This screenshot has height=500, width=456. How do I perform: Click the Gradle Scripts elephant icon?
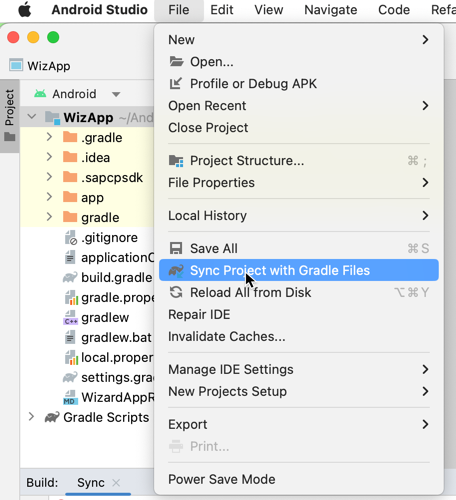click(x=52, y=417)
